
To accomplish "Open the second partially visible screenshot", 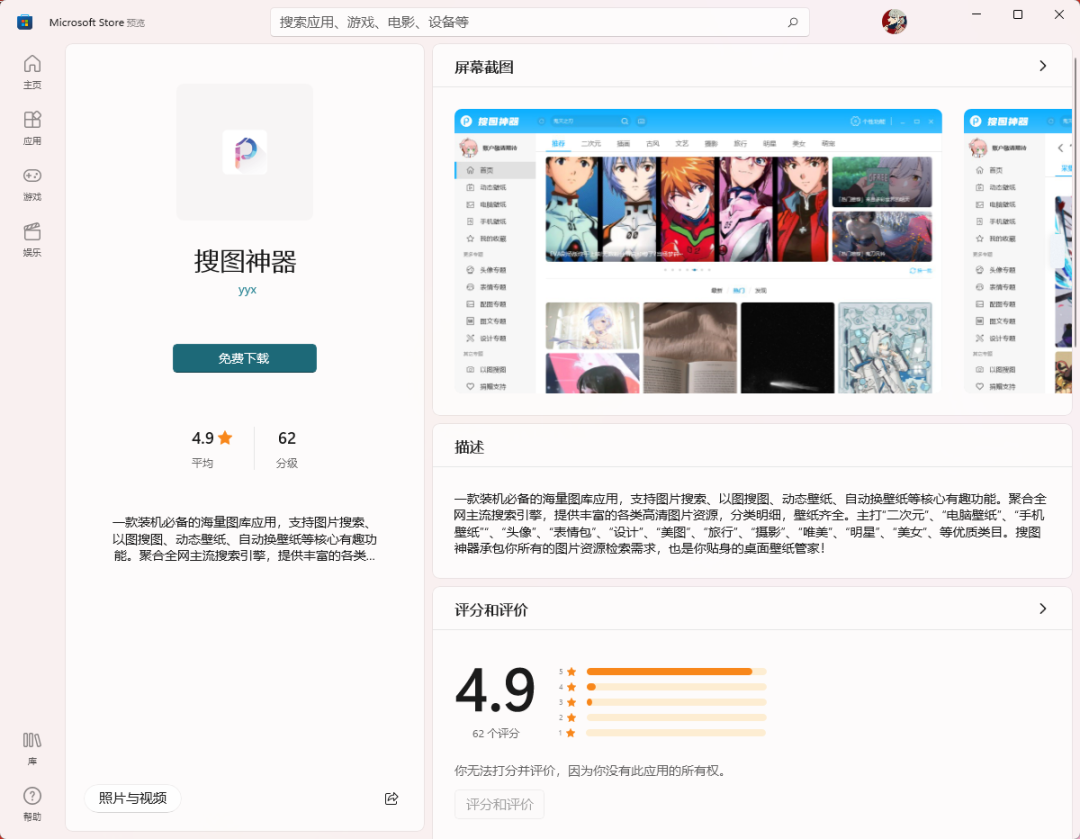I will click(1017, 251).
